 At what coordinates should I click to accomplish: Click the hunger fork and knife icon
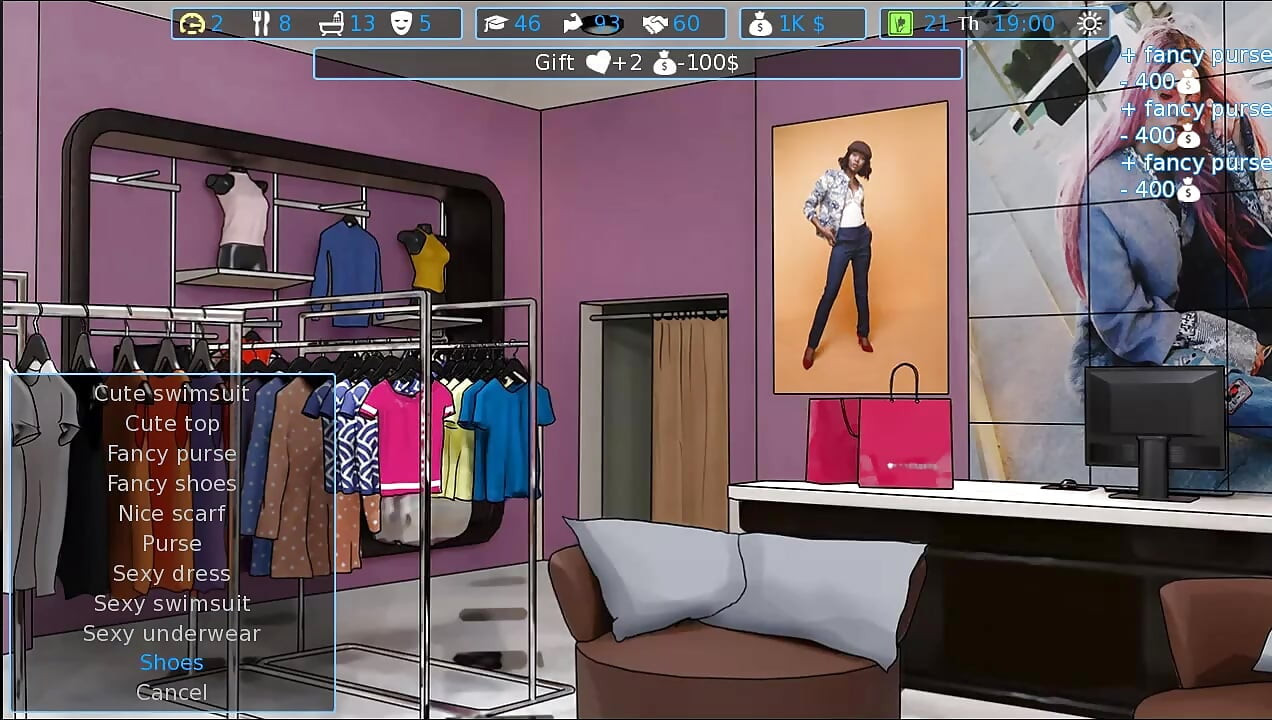point(261,23)
